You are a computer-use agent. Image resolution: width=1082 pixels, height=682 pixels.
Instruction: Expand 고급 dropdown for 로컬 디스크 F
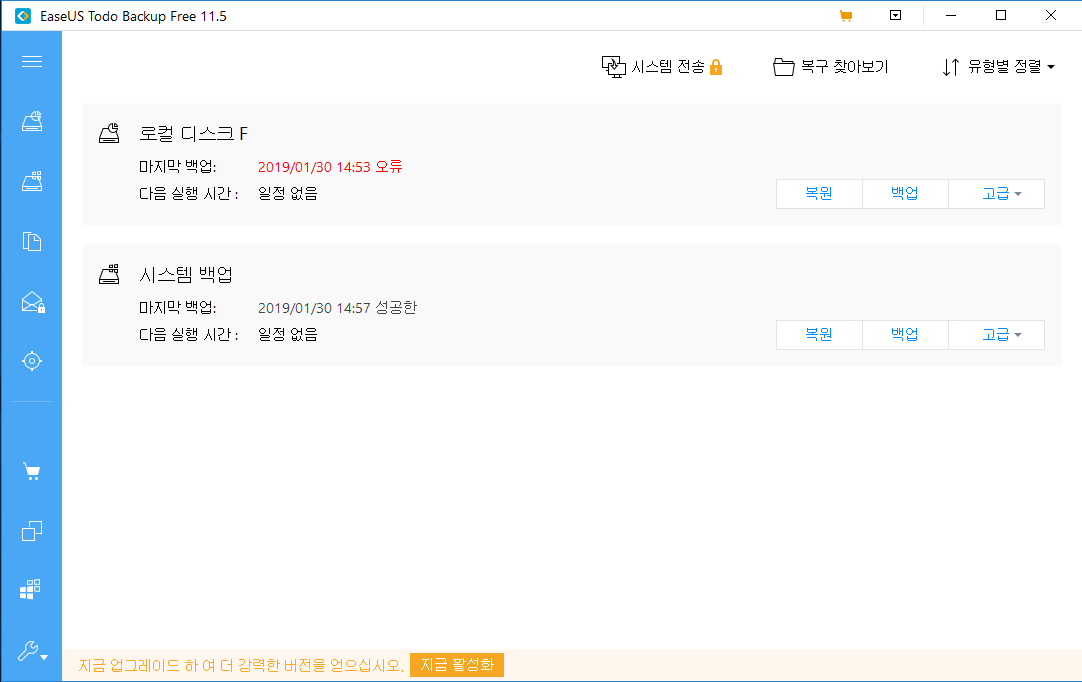coord(996,194)
